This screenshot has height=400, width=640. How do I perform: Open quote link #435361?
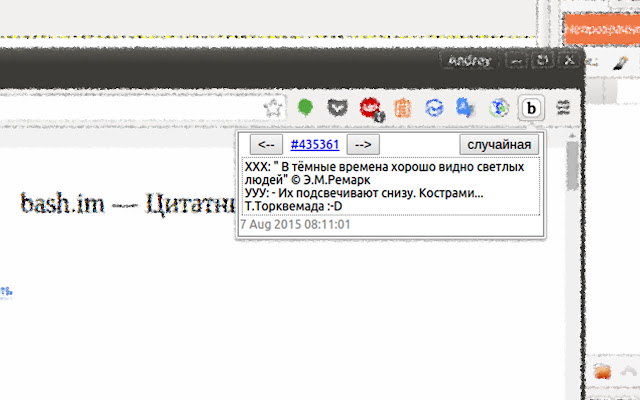point(315,145)
